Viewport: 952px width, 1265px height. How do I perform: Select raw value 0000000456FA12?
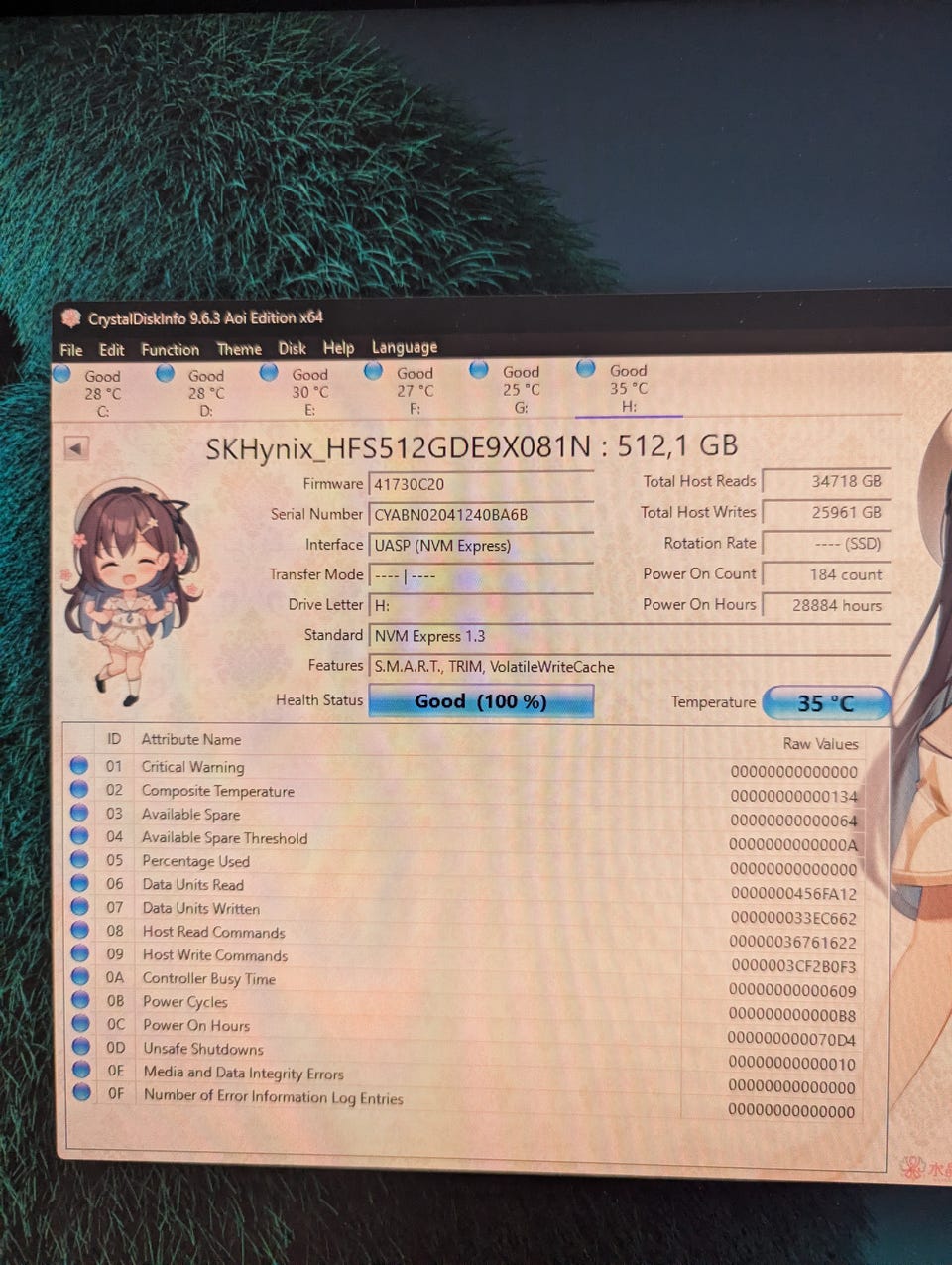coord(793,894)
